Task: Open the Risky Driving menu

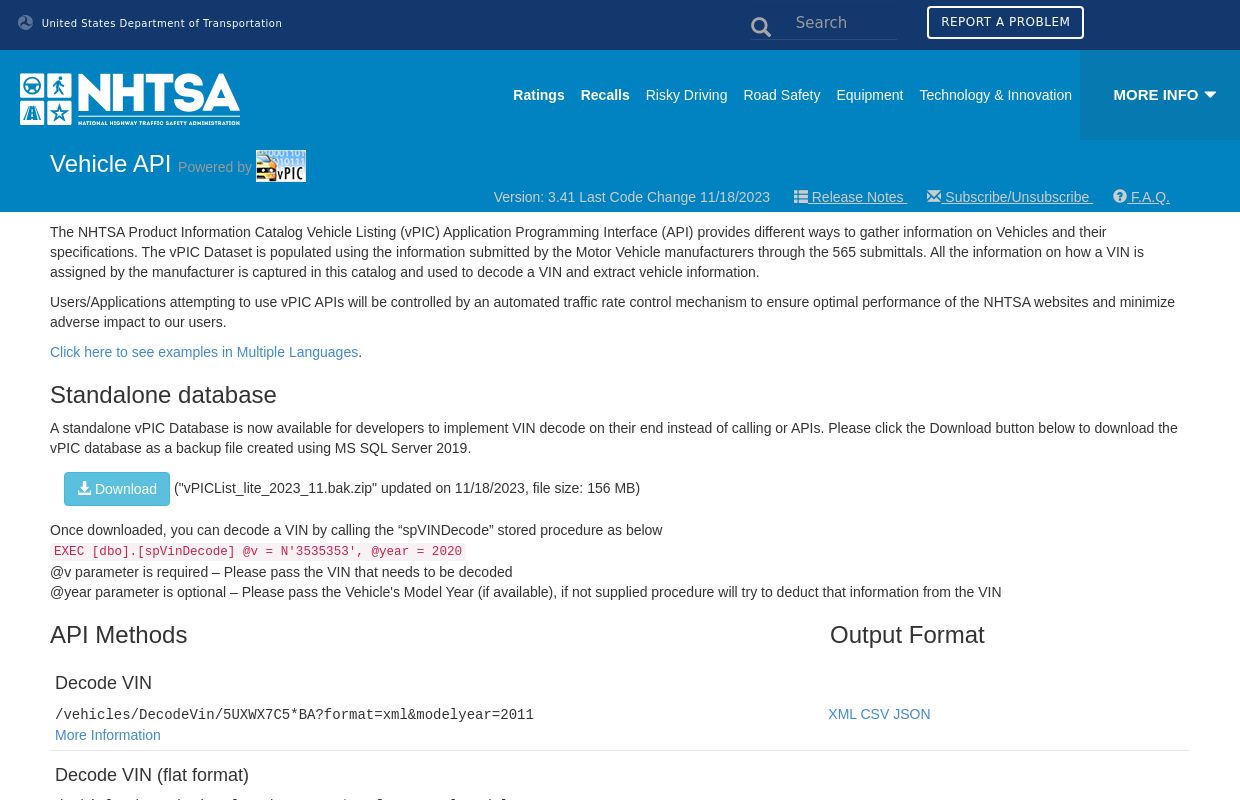Action: pyautogui.click(x=686, y=95)
